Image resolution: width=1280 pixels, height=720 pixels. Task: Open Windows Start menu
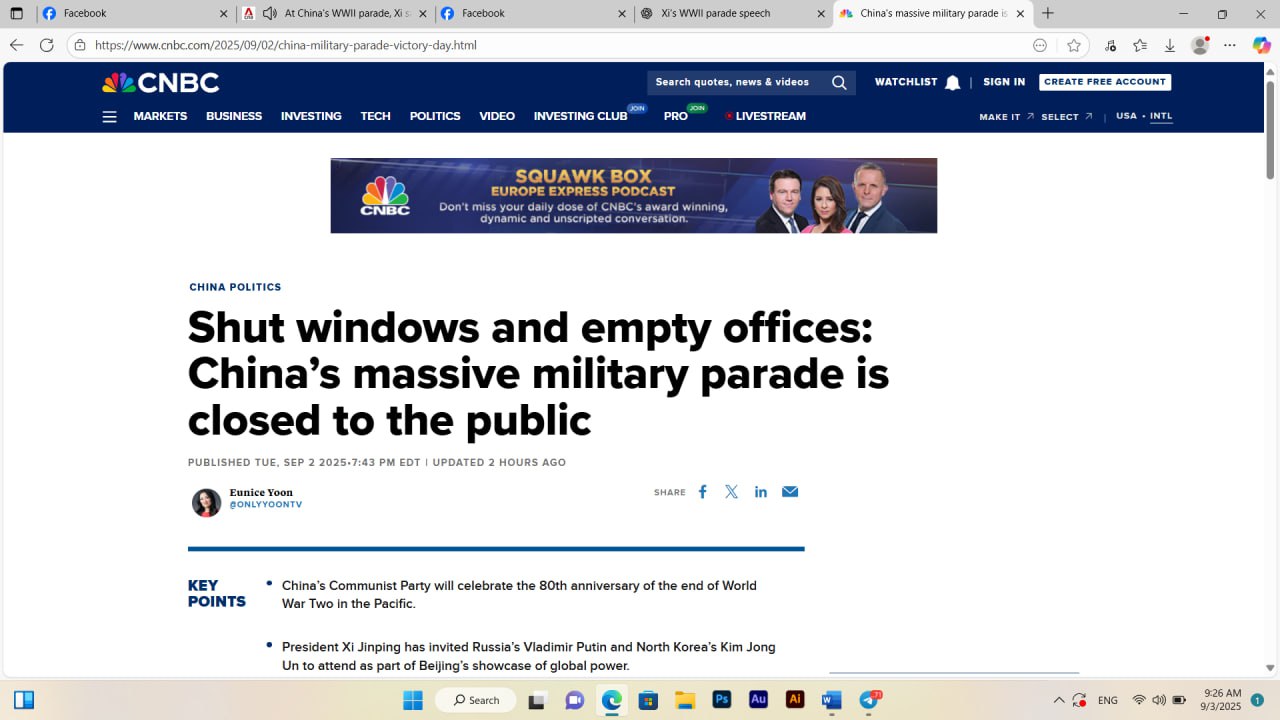(412, 700)
